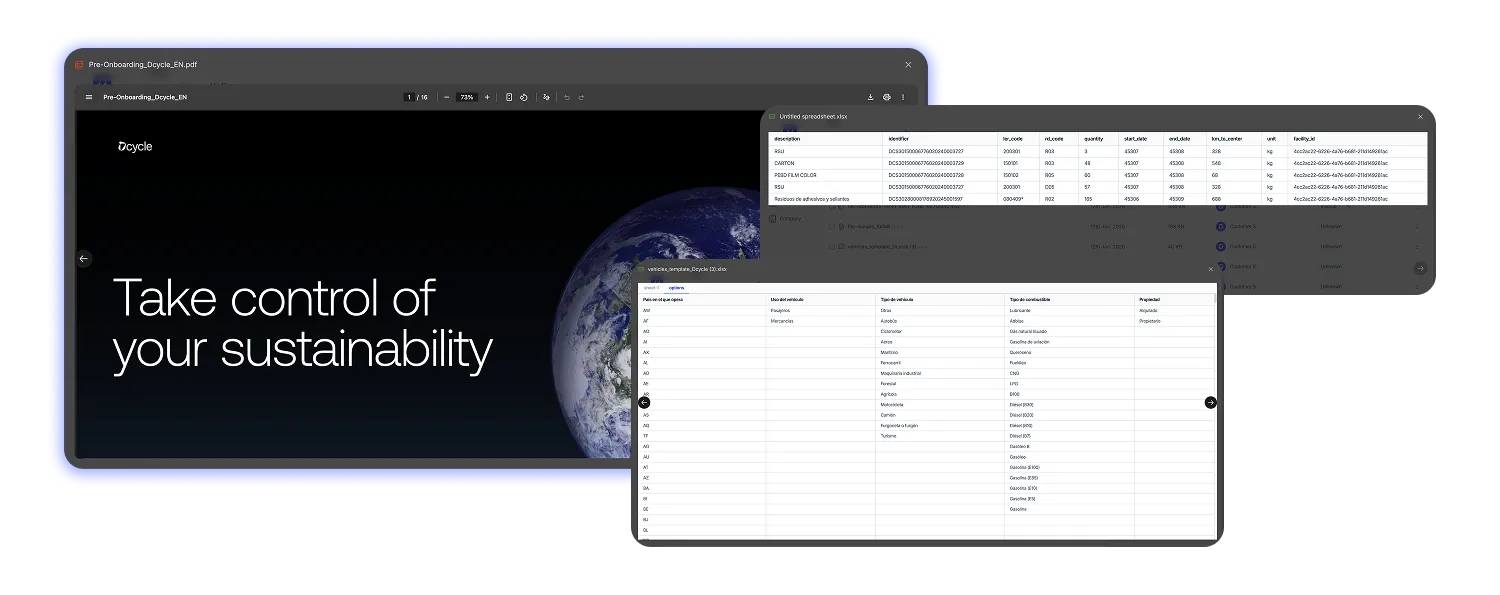The width and height of the screenshot is (1500, 595).
Task: Open the kebab menu on the vehicles_template row
Action: tap(1416, 247)
